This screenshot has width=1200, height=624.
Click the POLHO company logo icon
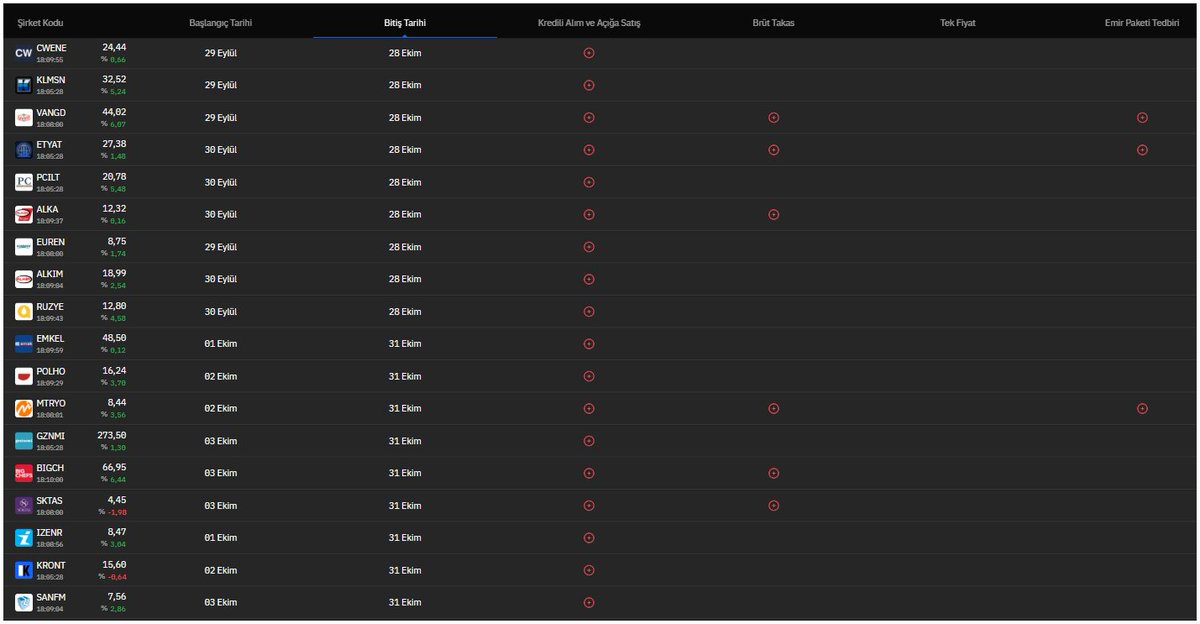24,377
